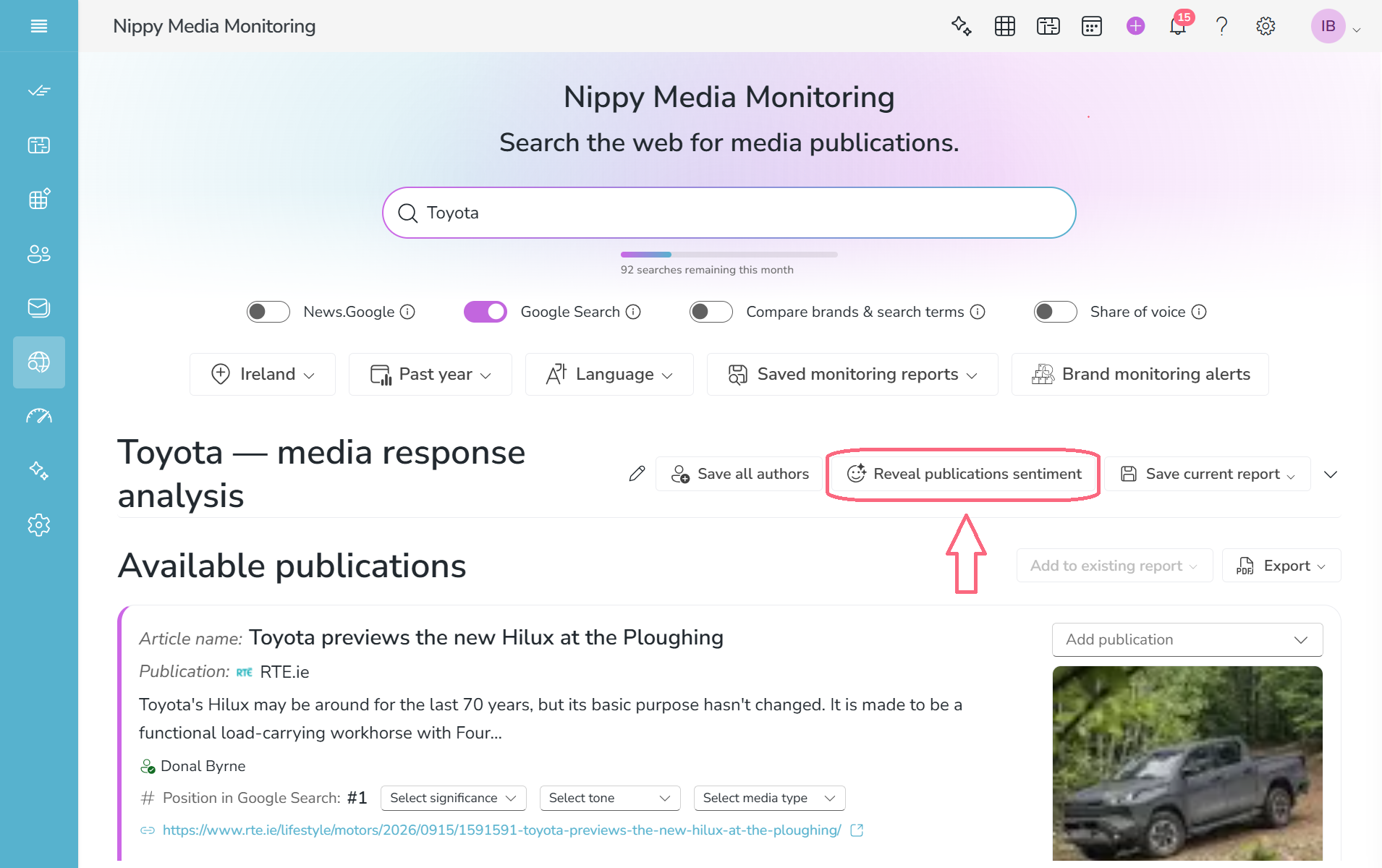
Task: Open the speedometer dashboard icon in sidebar
Action: 39,416
